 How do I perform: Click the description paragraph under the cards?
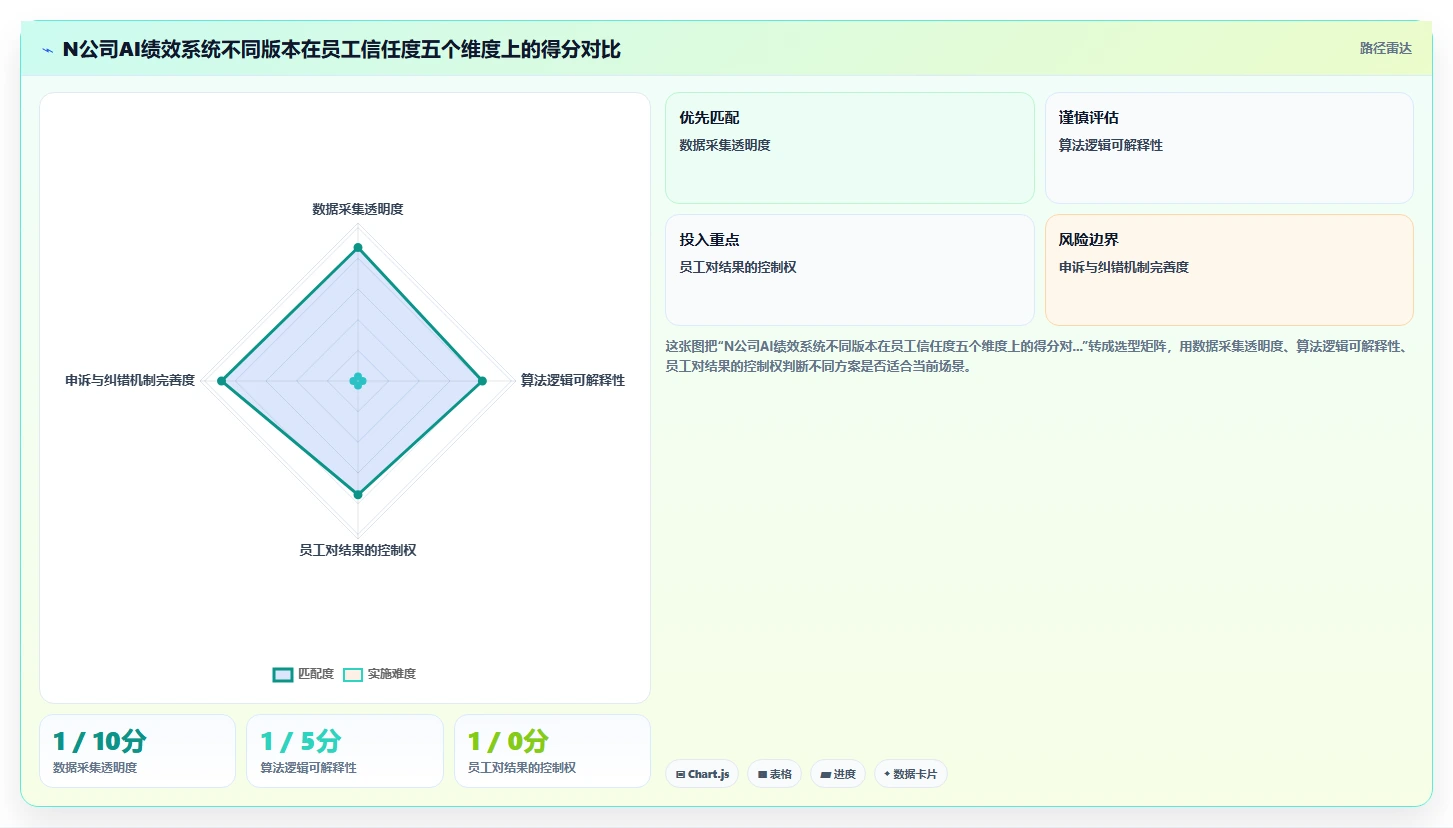(x=1039, y=356)
